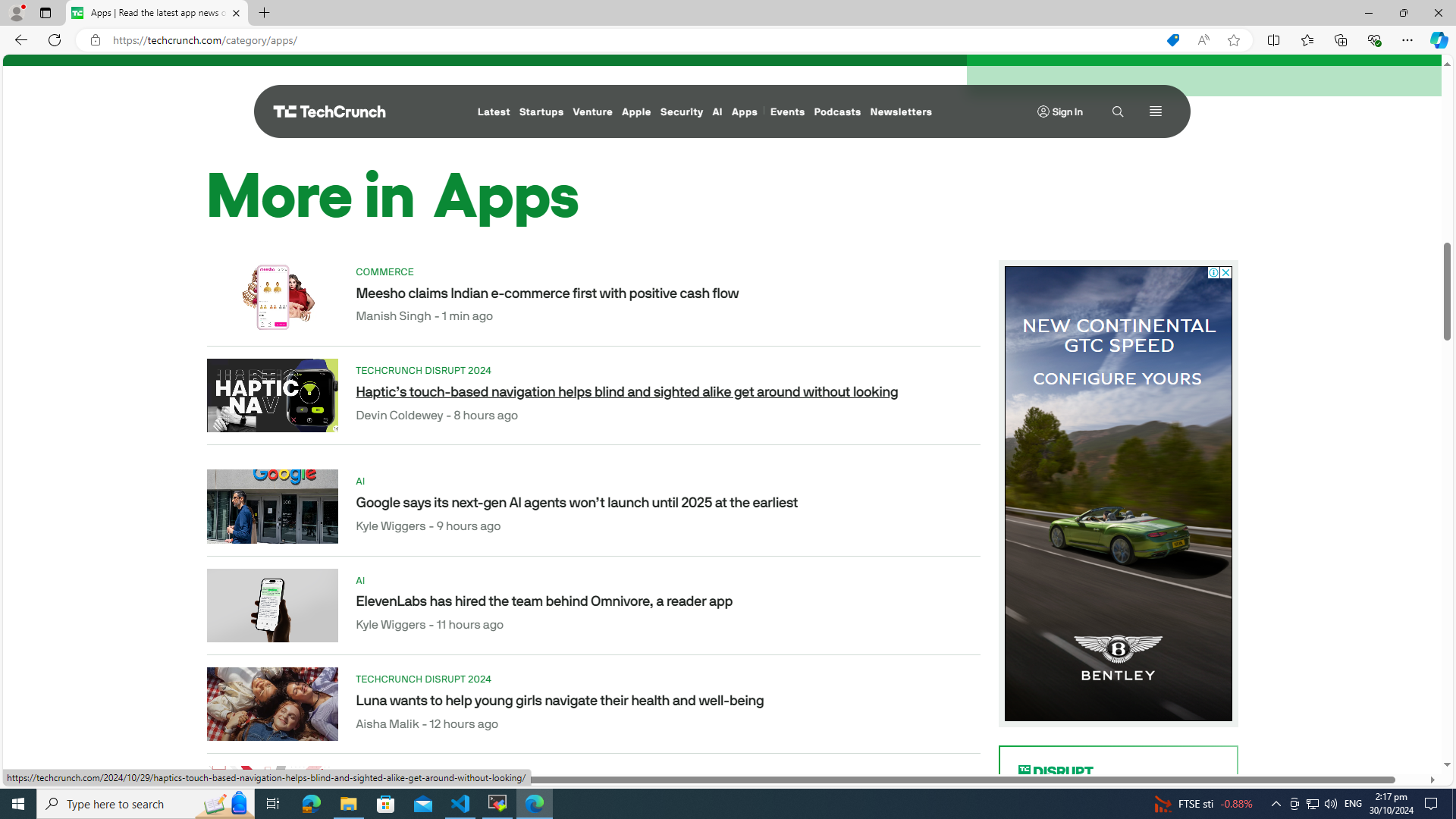Open volume control in system tray

click(x=1331, y=804)
